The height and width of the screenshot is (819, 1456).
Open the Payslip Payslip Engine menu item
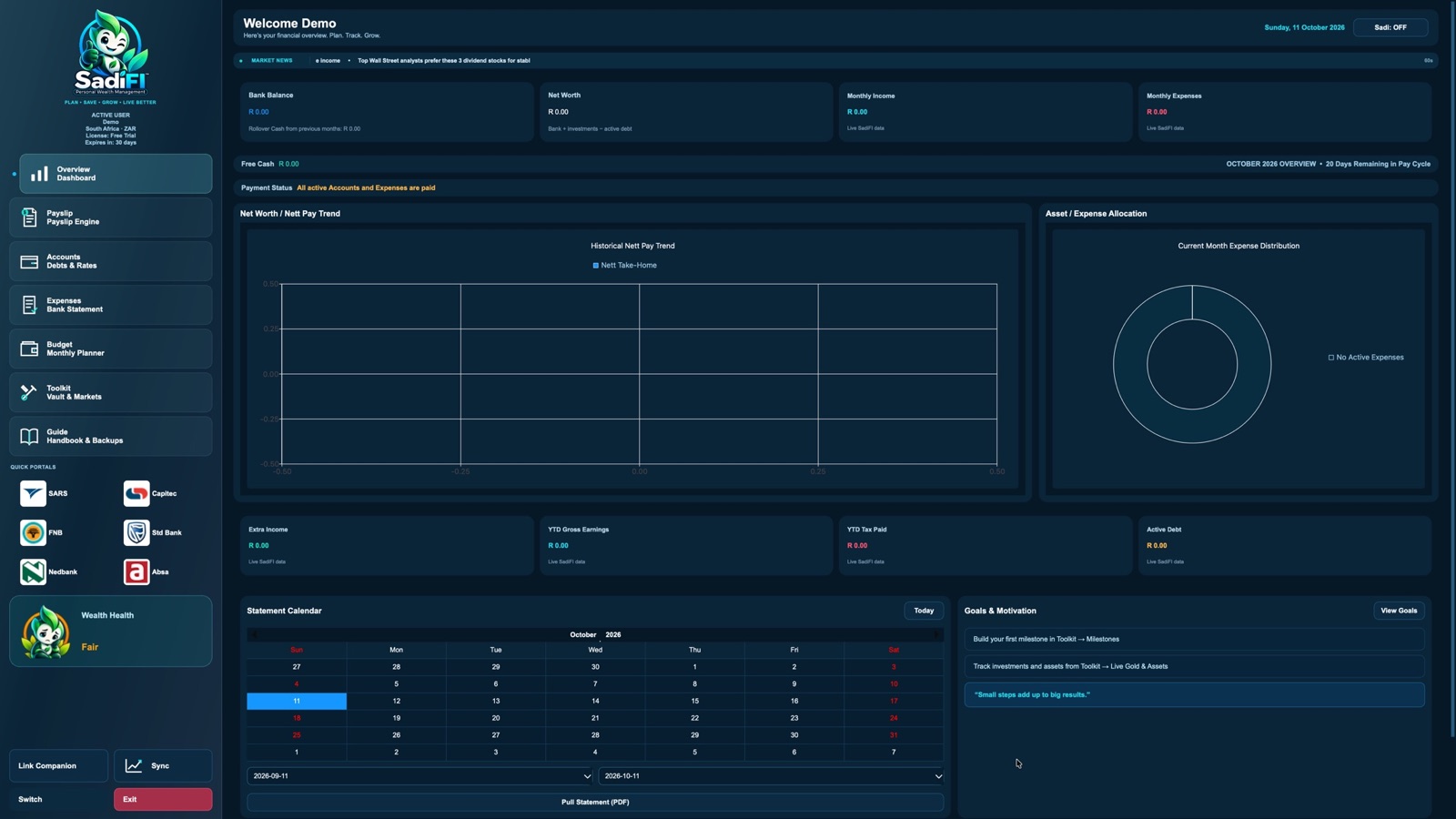[111, 217]
